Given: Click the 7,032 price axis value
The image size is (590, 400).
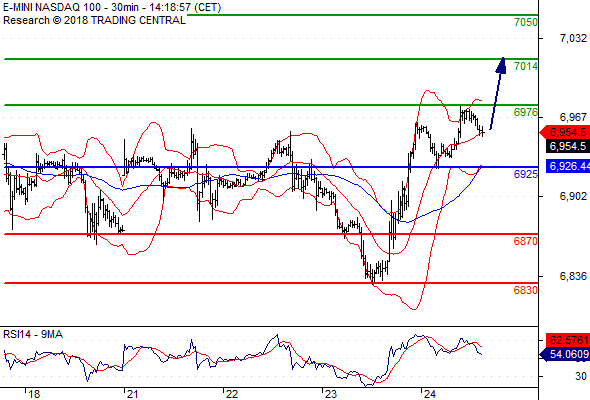Looking at the screenshot, I should pos(573,38).
